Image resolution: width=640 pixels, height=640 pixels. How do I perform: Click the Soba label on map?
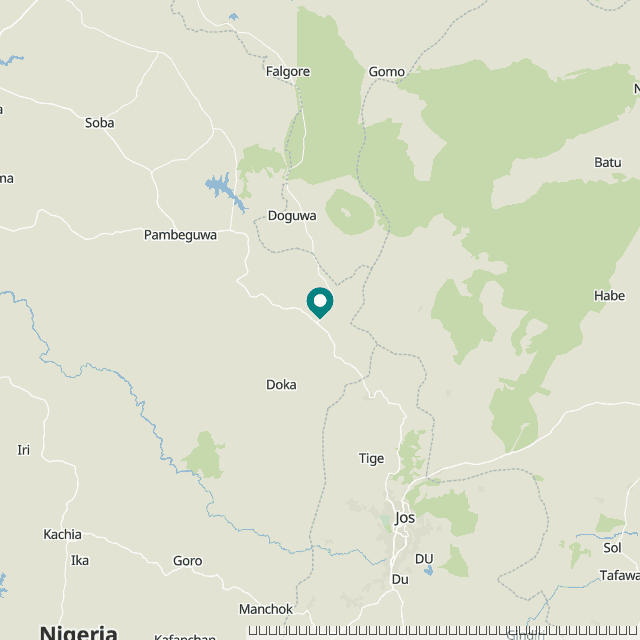tap(100, 123)
